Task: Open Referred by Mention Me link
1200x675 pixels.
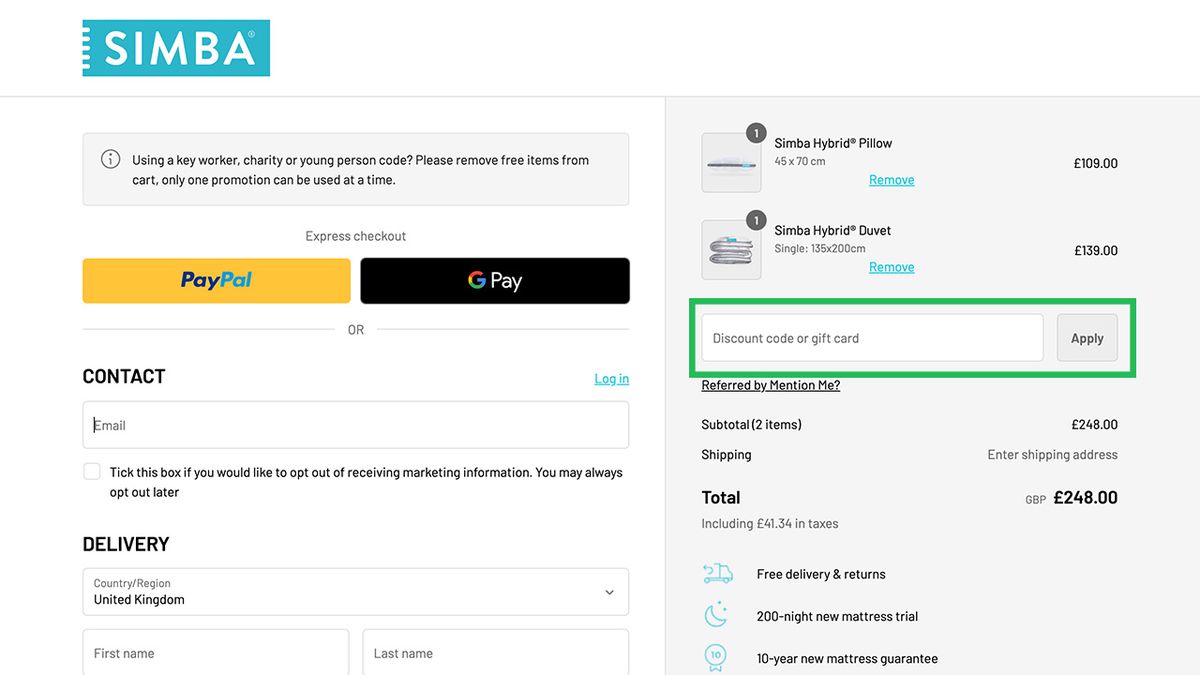Action: point(771,385)
